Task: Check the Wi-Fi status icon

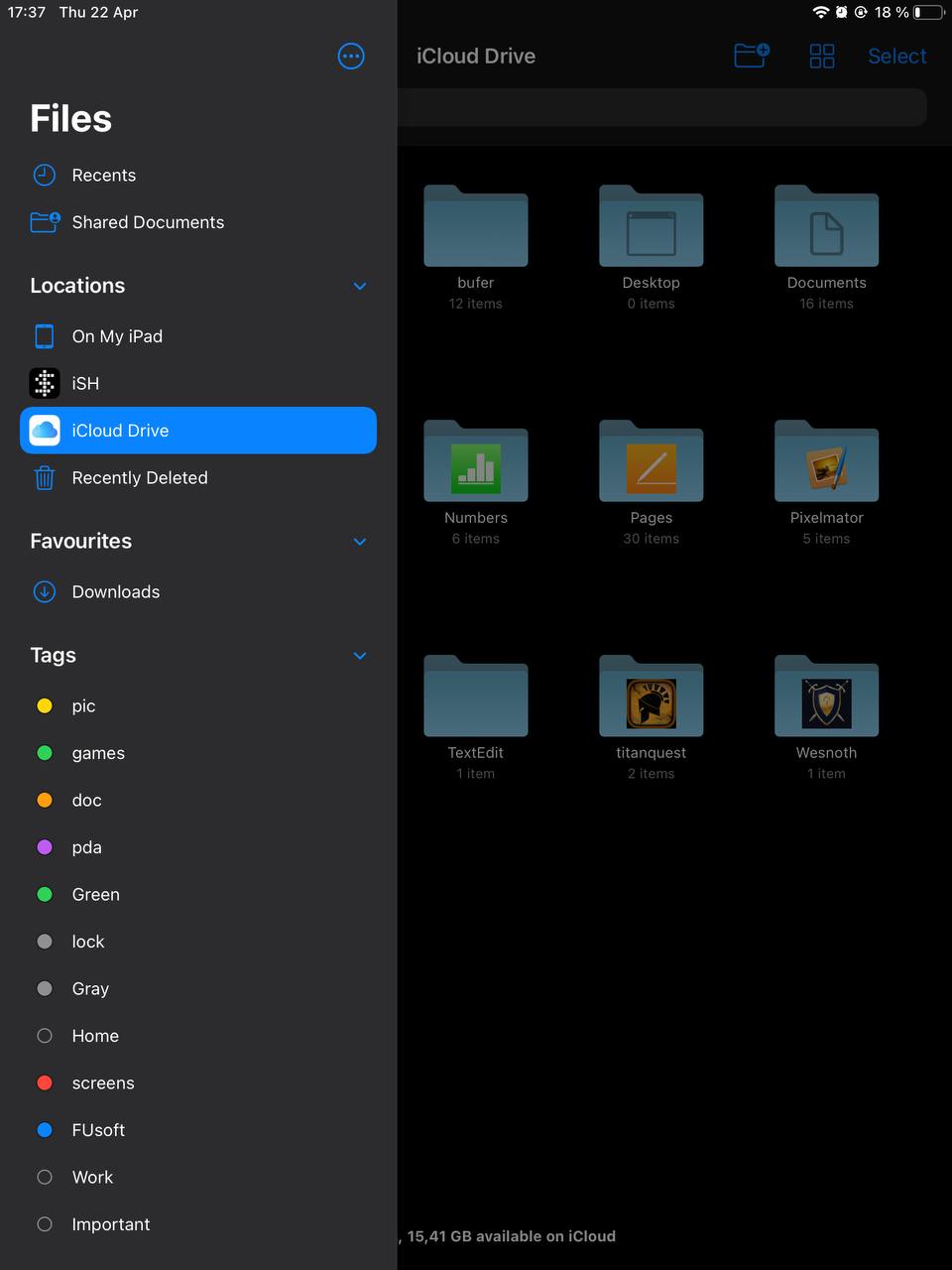Action: coord(821,12)
